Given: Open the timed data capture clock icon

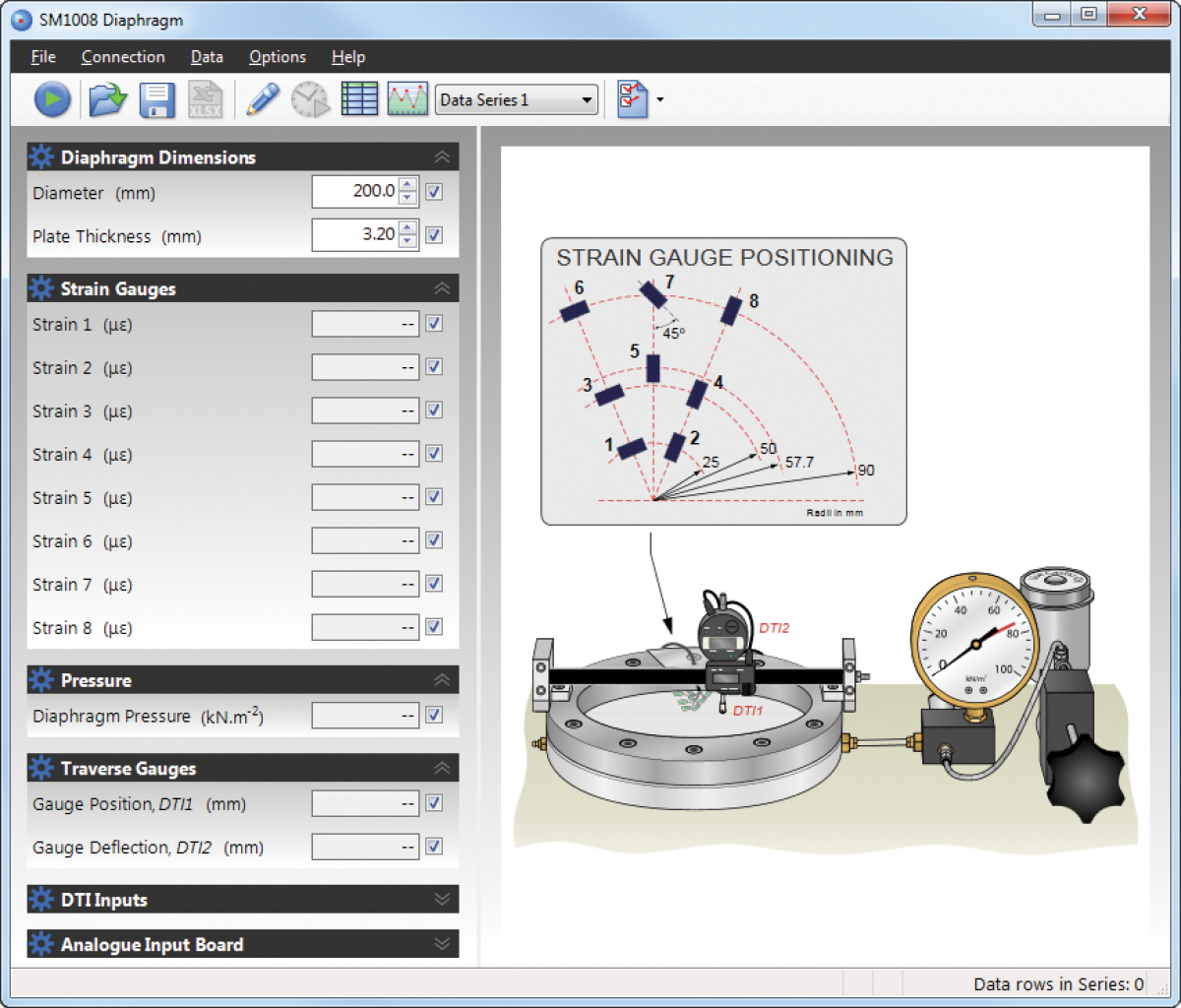Looking at the screenshot, I should 310,98.
